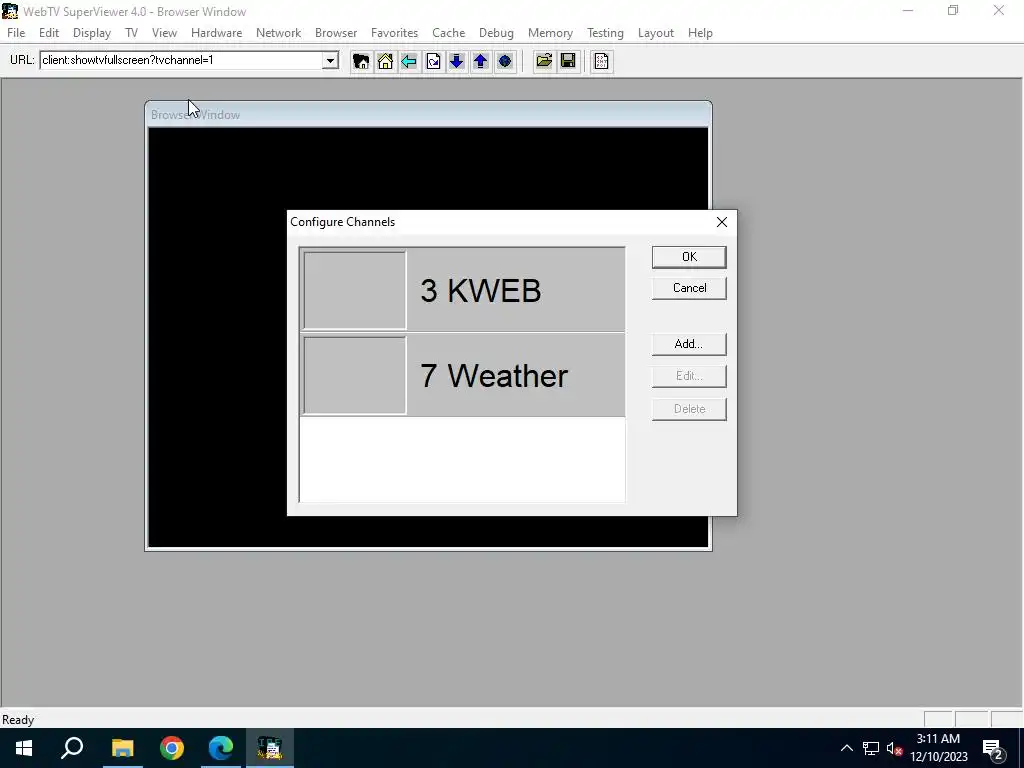The image size is (1024, 768).
Task: Open the Windows Start menu
Action: click(24, 748)
